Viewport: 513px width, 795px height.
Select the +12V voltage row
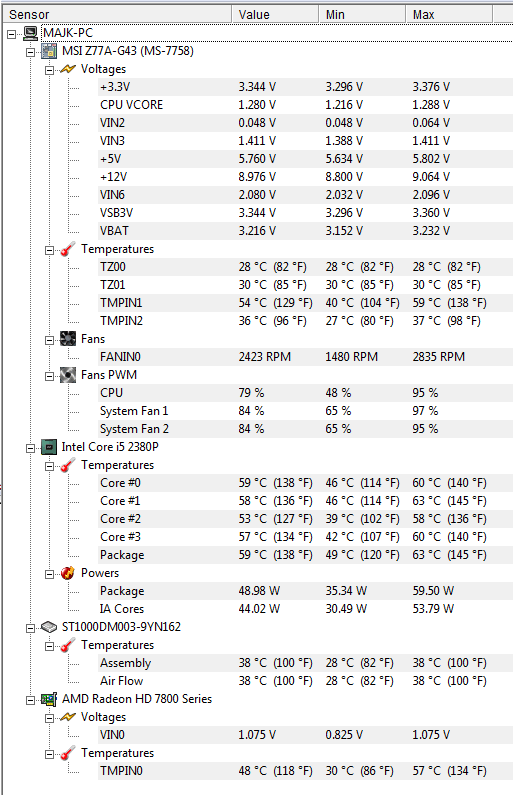tap(305, 177)
